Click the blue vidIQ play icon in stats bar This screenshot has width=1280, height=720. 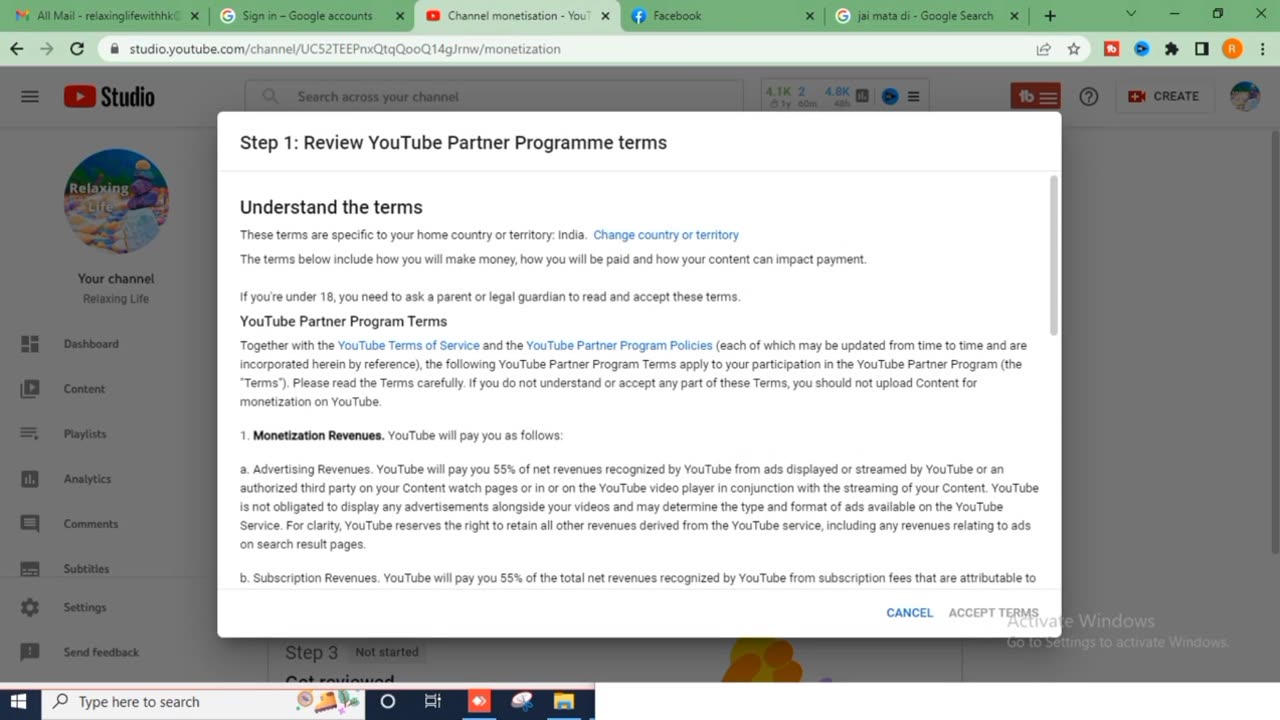point(889,96)
